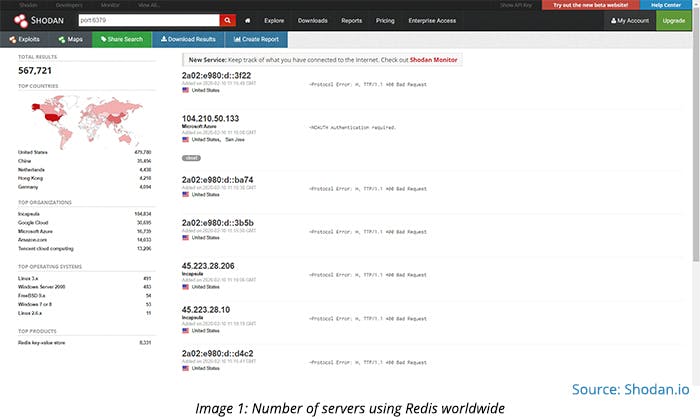The width and height of the screenshot is (700, 420).
Task: Click the Shodan logo
Action: pos(38,21)
